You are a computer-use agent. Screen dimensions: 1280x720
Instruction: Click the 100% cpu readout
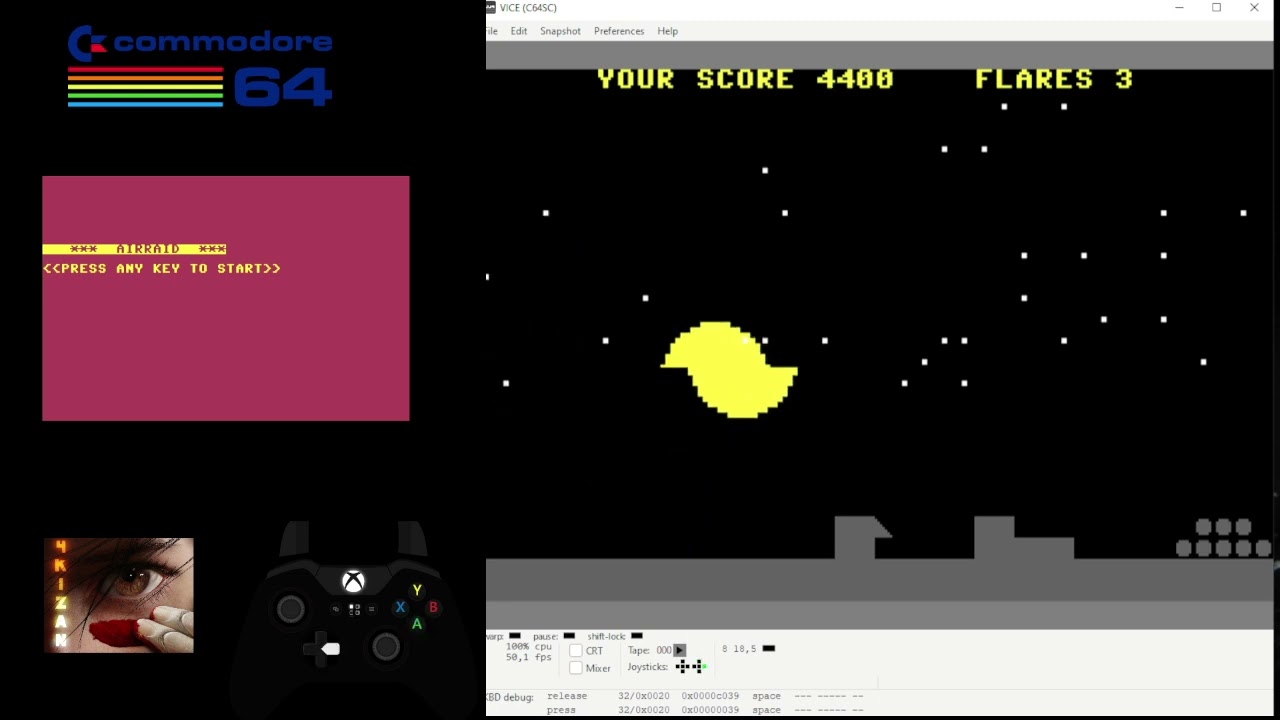[528, 647]
